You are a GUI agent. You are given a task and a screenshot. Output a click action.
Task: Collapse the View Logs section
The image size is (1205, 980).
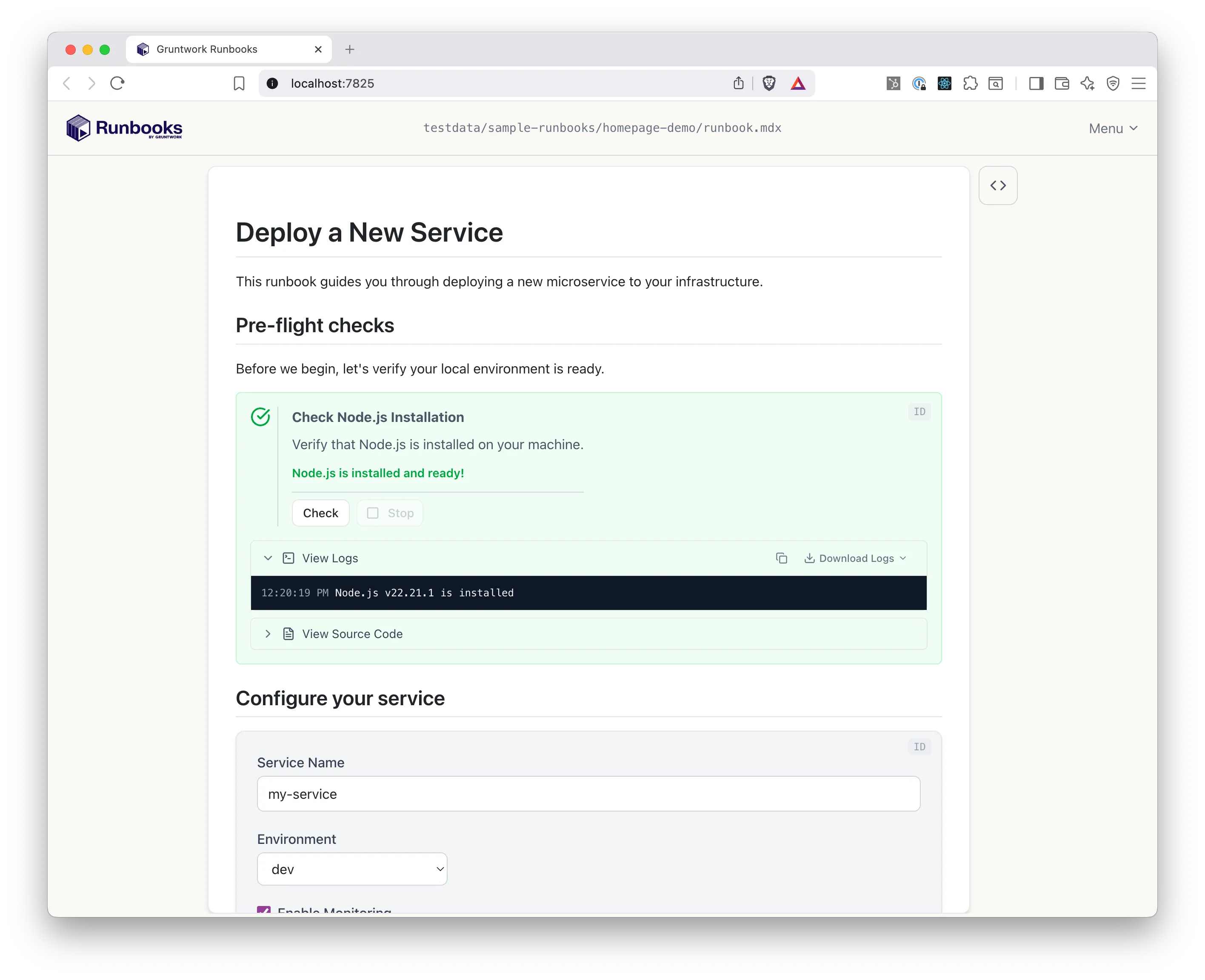coord(268,558)
